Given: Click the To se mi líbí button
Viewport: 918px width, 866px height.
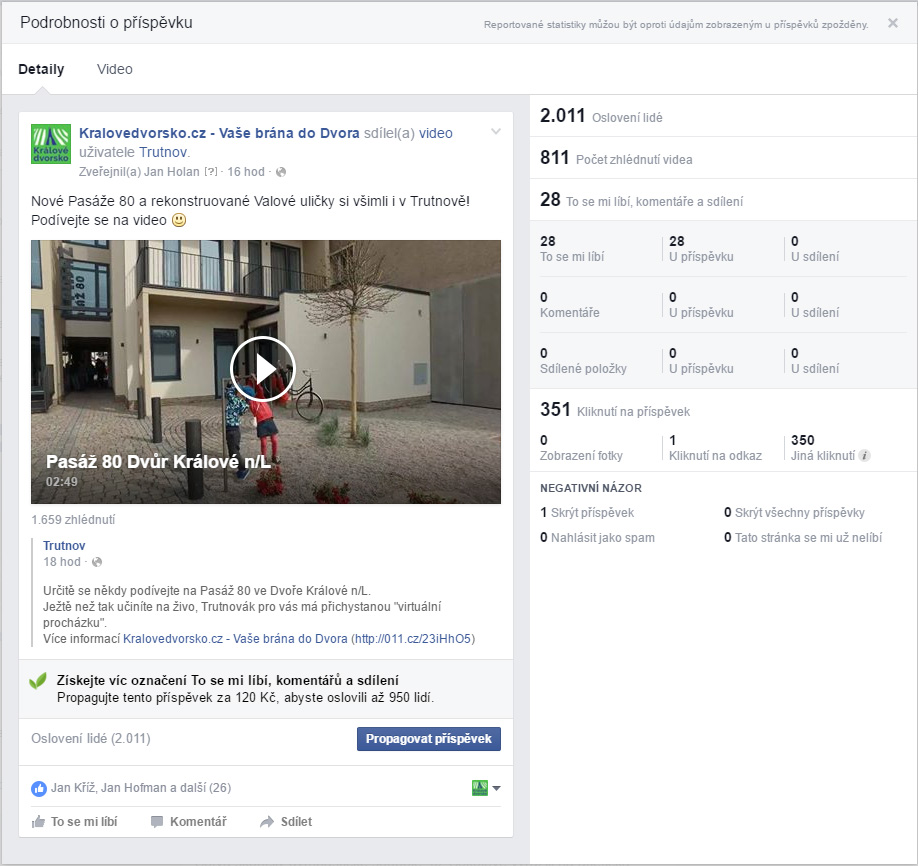Looking at the screenshot, I should pos(75,822).
